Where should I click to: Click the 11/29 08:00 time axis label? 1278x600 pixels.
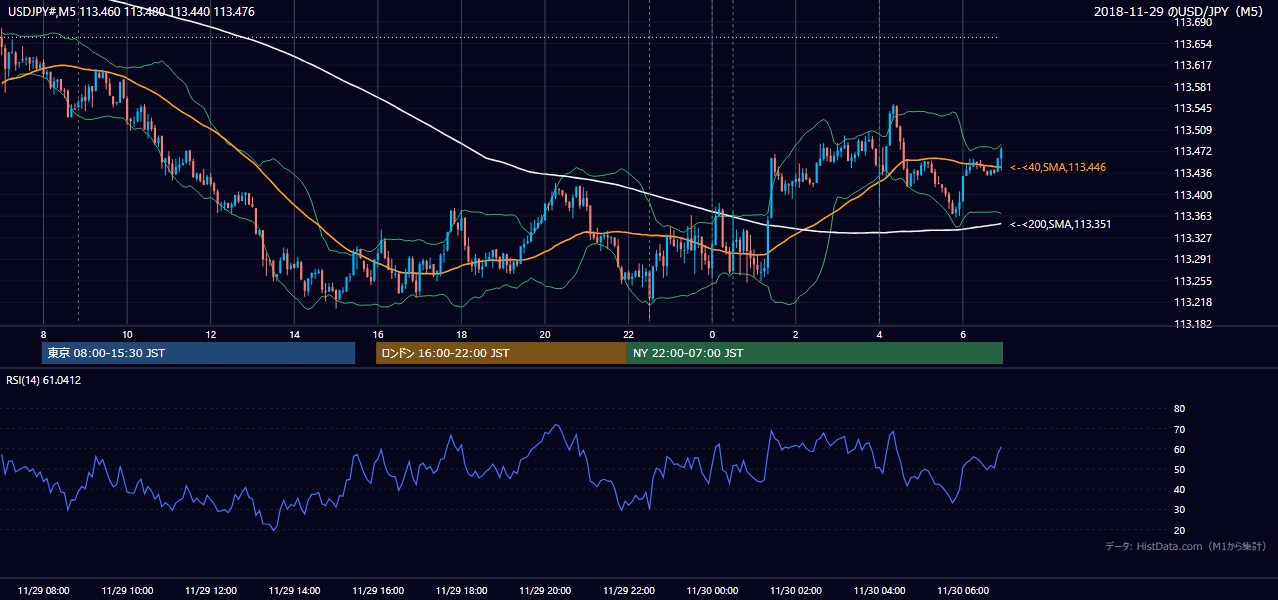pos(44,591)
